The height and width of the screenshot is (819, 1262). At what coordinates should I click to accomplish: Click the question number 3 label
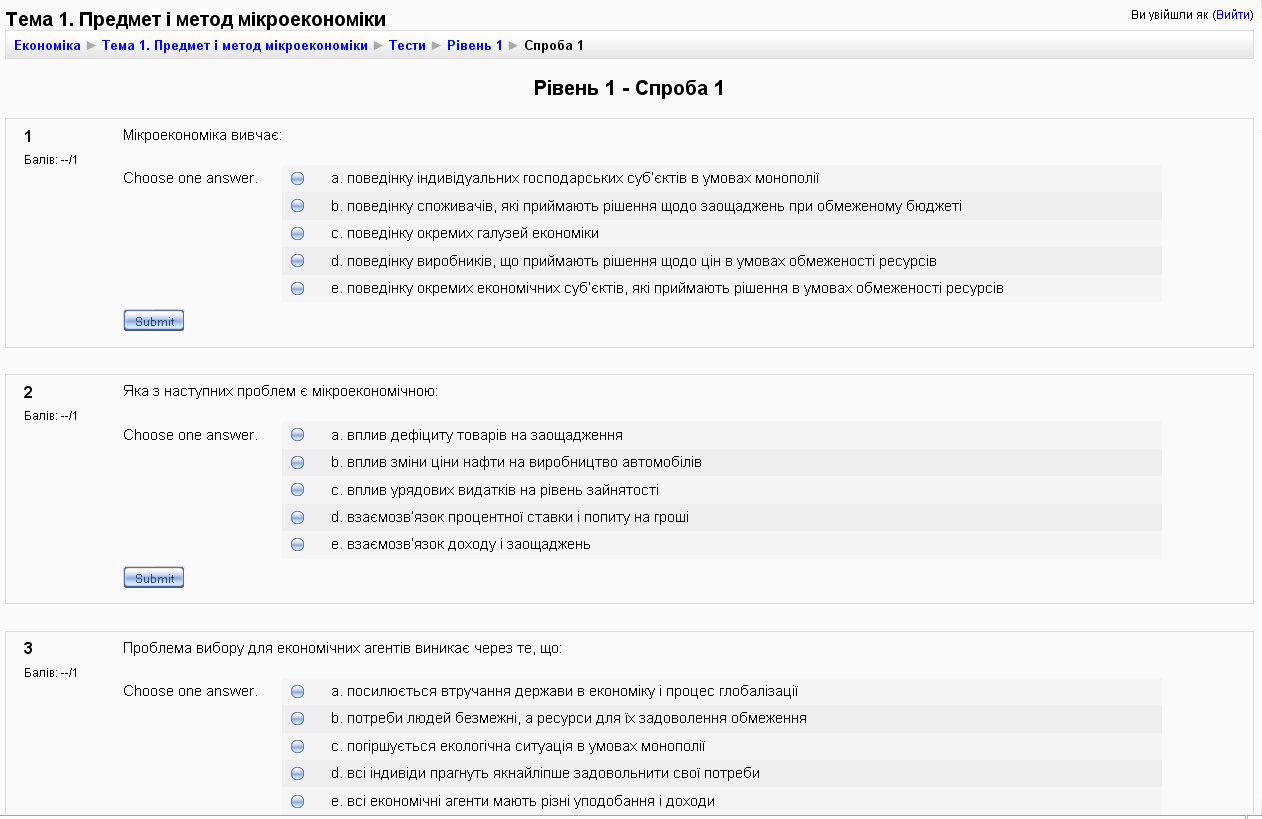[x=28, y=649]
